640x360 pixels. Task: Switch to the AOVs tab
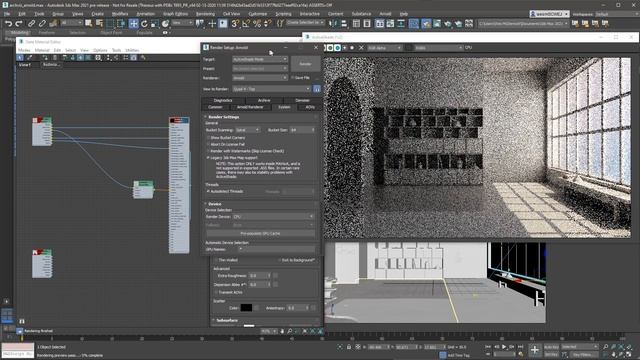coord(310,107)
